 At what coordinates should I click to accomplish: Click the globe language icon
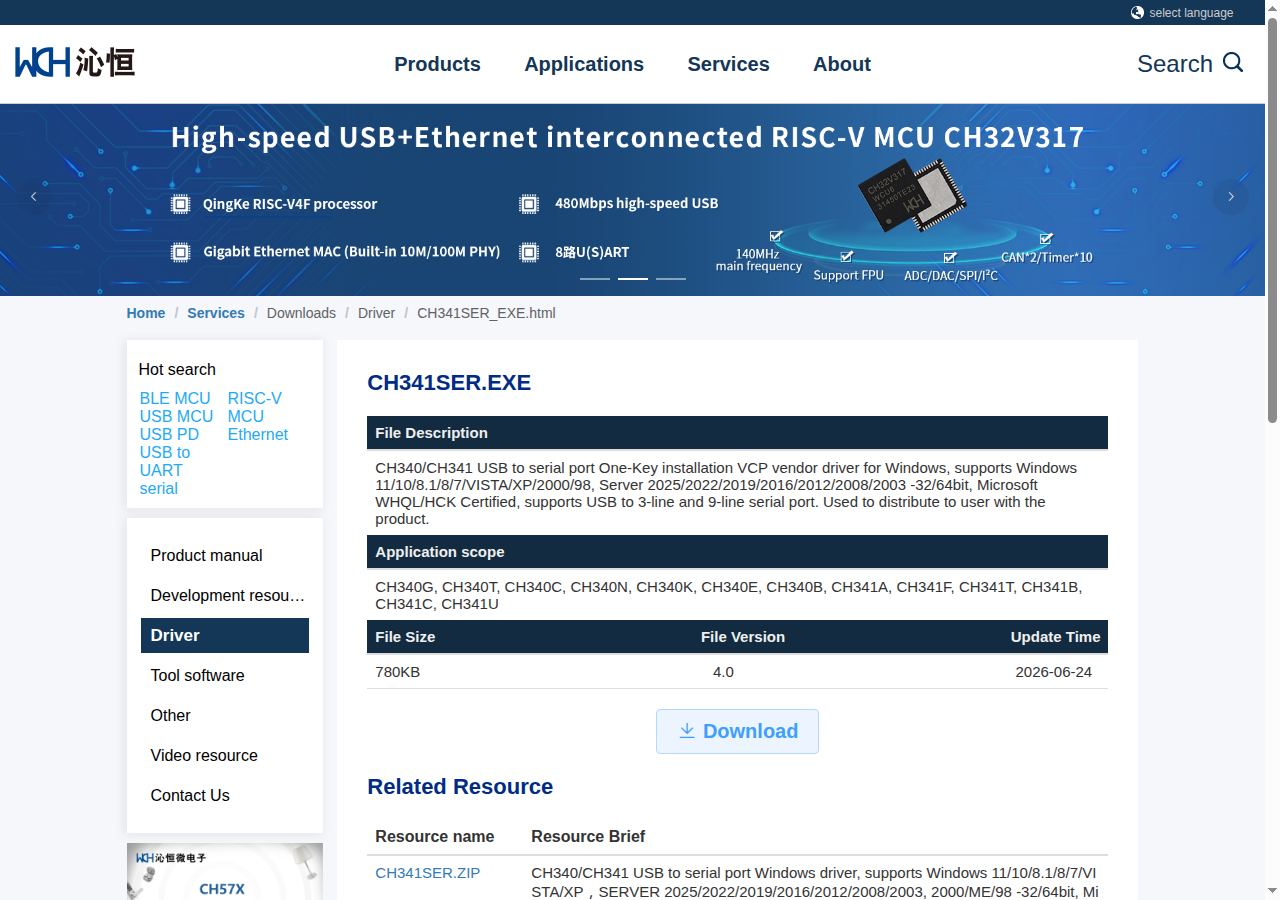tap(1138, 13)
